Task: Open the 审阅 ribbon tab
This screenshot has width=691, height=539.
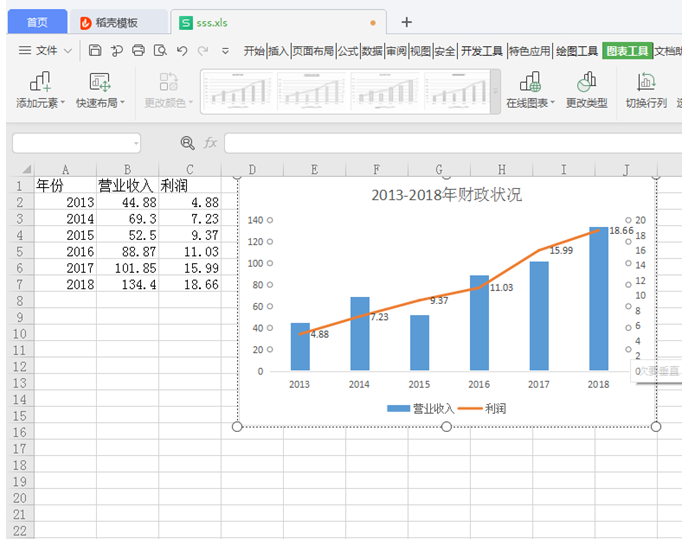Action: (x=397, y=51)
